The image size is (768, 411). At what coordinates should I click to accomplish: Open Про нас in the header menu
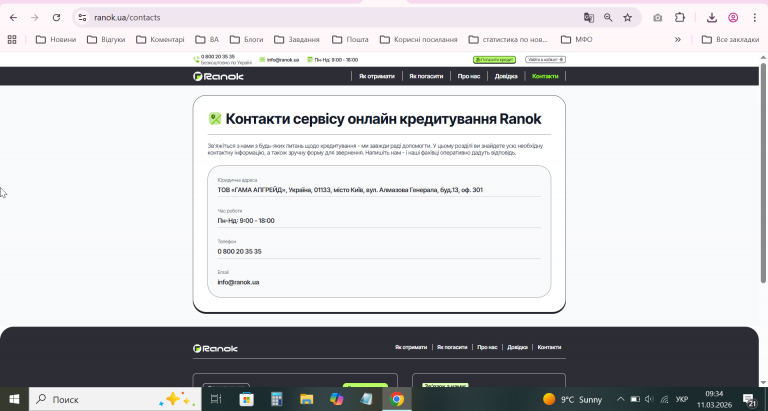[469, 76]
